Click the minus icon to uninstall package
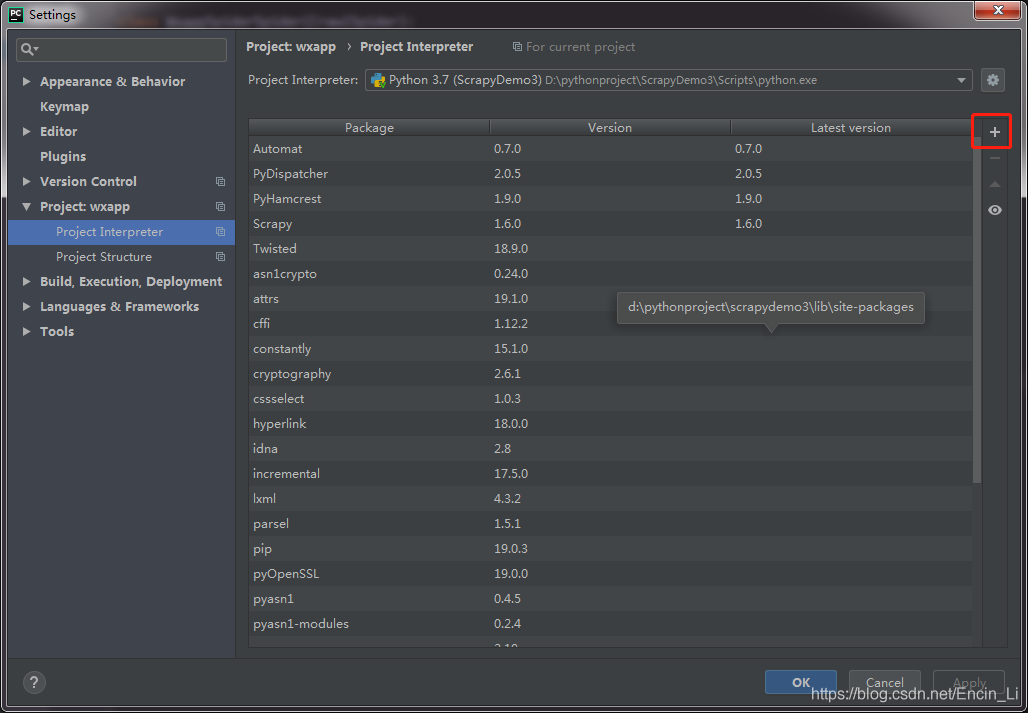1028x713 pixels. tap(994, 158)
